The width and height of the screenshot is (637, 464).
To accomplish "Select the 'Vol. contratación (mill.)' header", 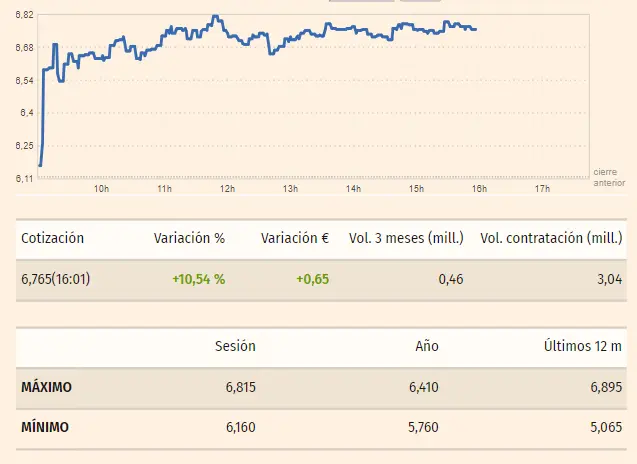I will click(x=551, y=238).
